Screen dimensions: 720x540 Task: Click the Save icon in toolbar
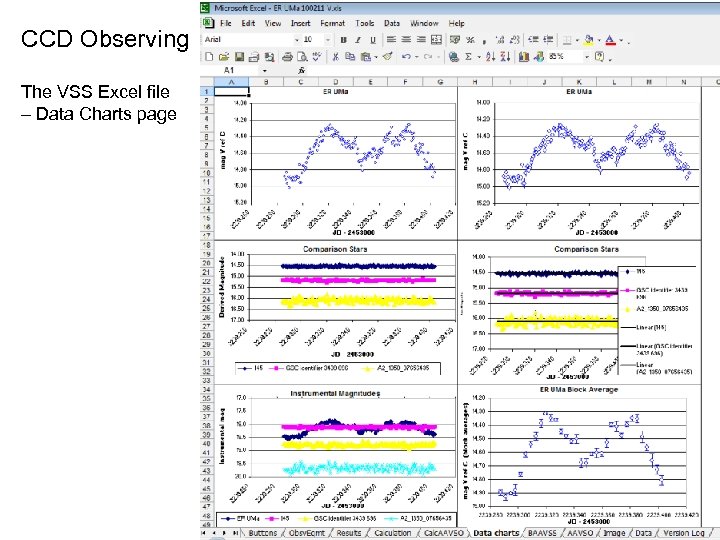[x=239, y=56]
